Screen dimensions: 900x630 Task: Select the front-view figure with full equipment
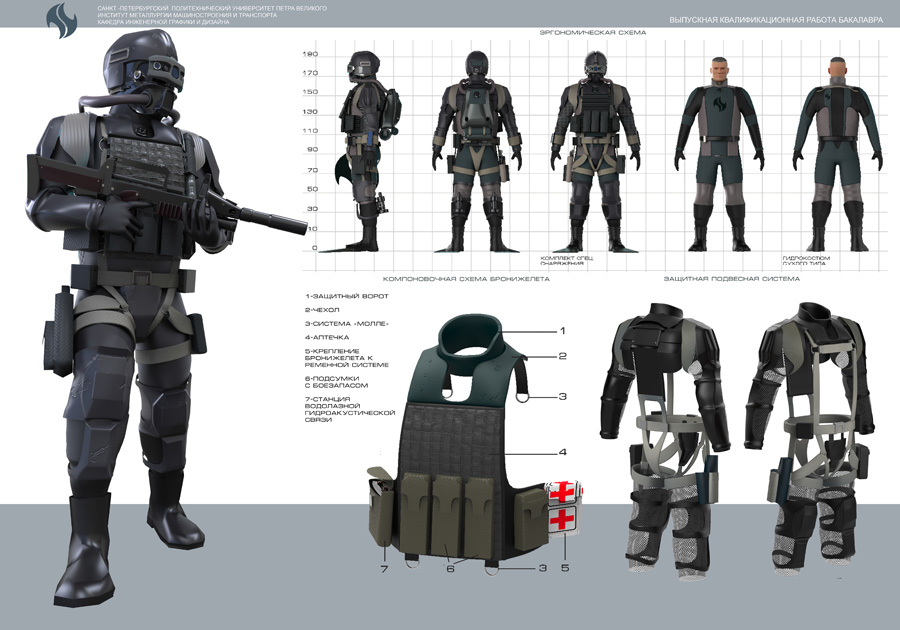pyautogui.click(x=595, y=151)
